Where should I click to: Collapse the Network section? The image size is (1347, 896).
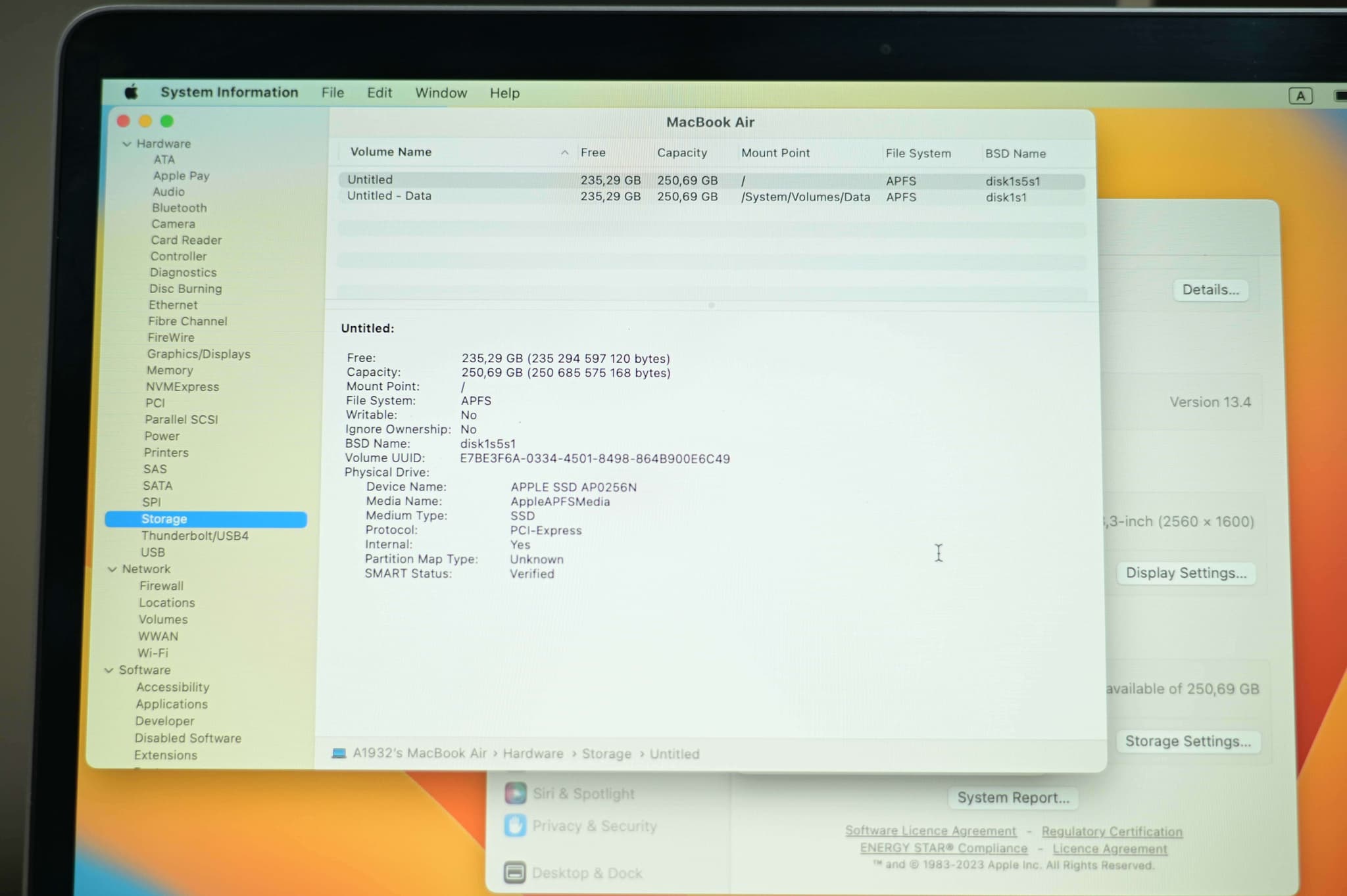(x=112, y=569)
